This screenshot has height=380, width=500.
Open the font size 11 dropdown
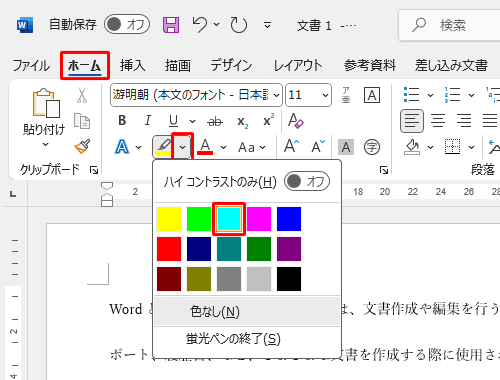(x=325, y=96)
